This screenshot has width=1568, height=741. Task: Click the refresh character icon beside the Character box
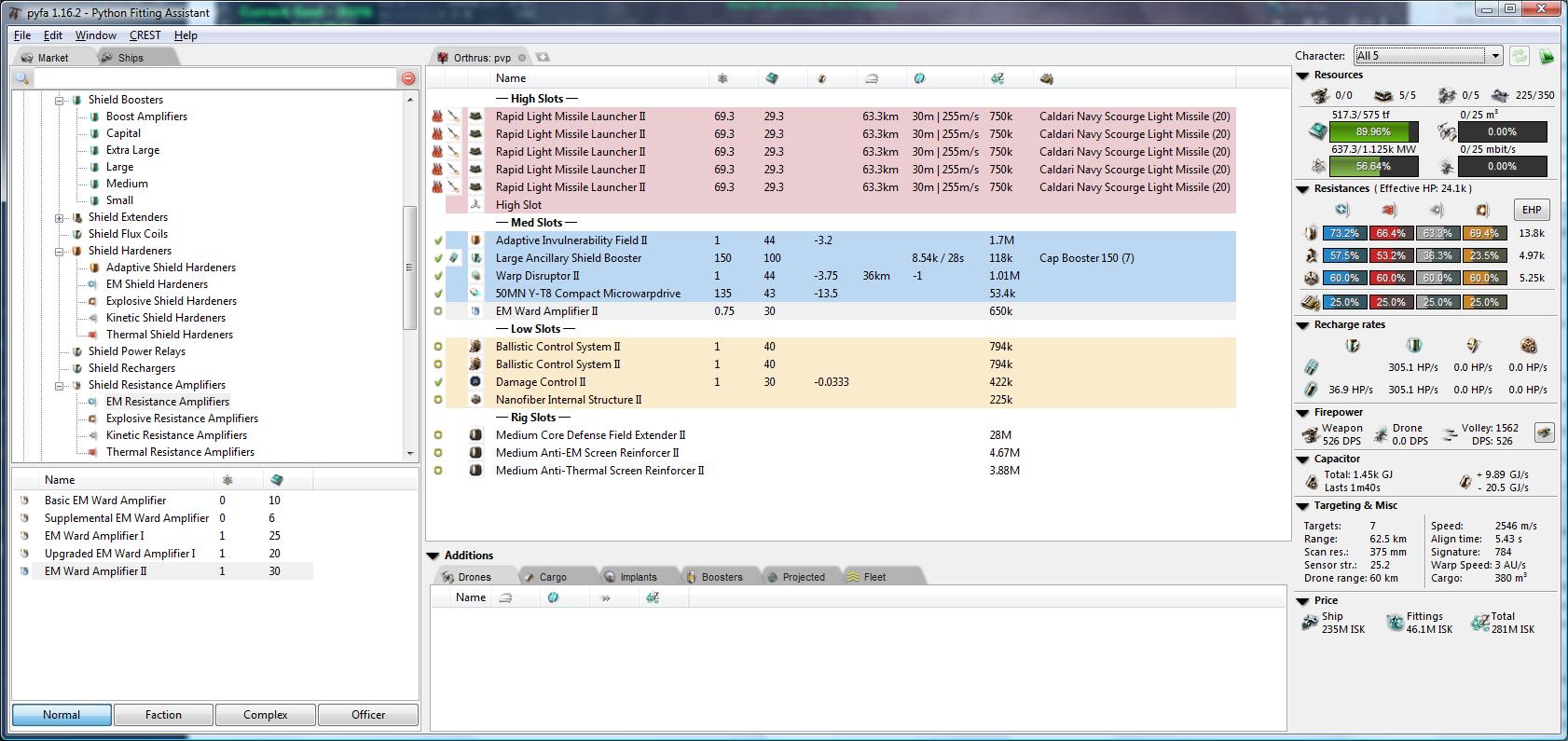pyautogui.click(x=1520, y=56)
